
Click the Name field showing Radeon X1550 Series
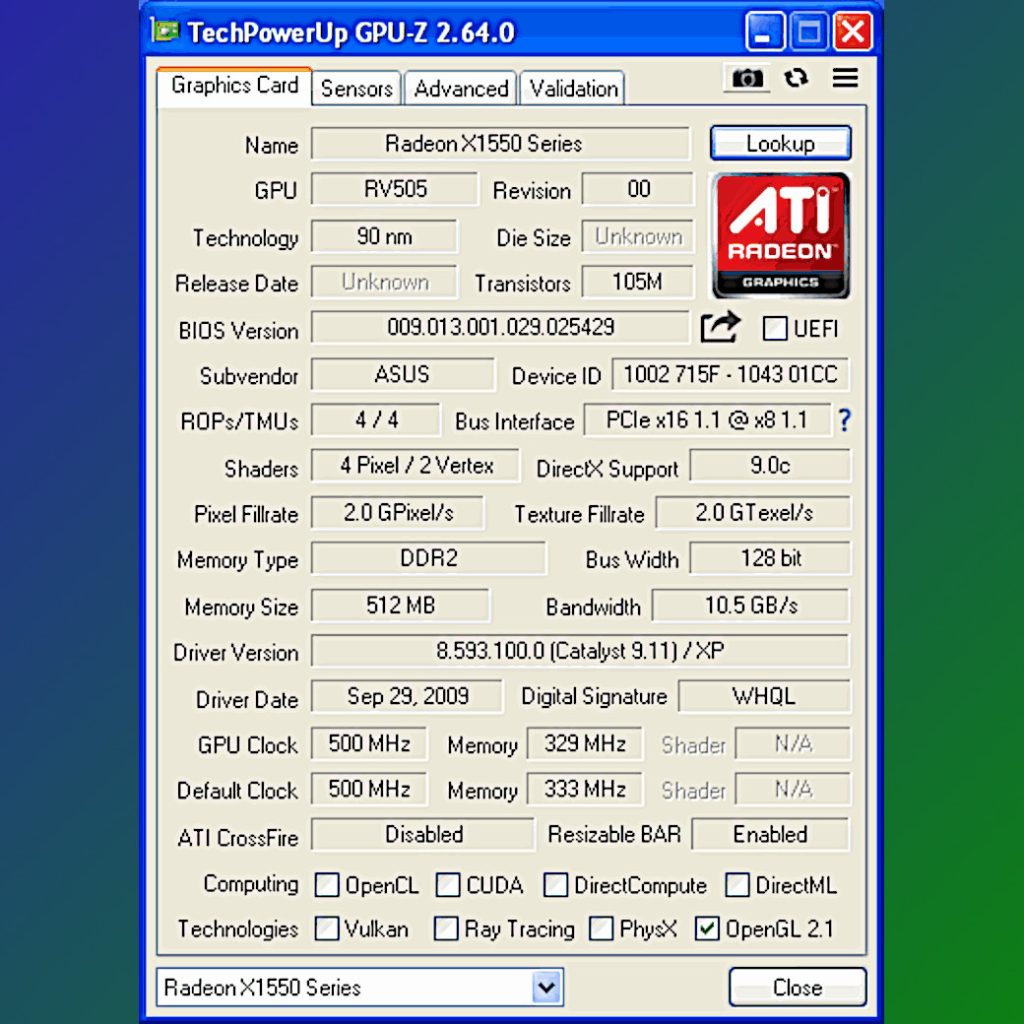tap(500, 143)
